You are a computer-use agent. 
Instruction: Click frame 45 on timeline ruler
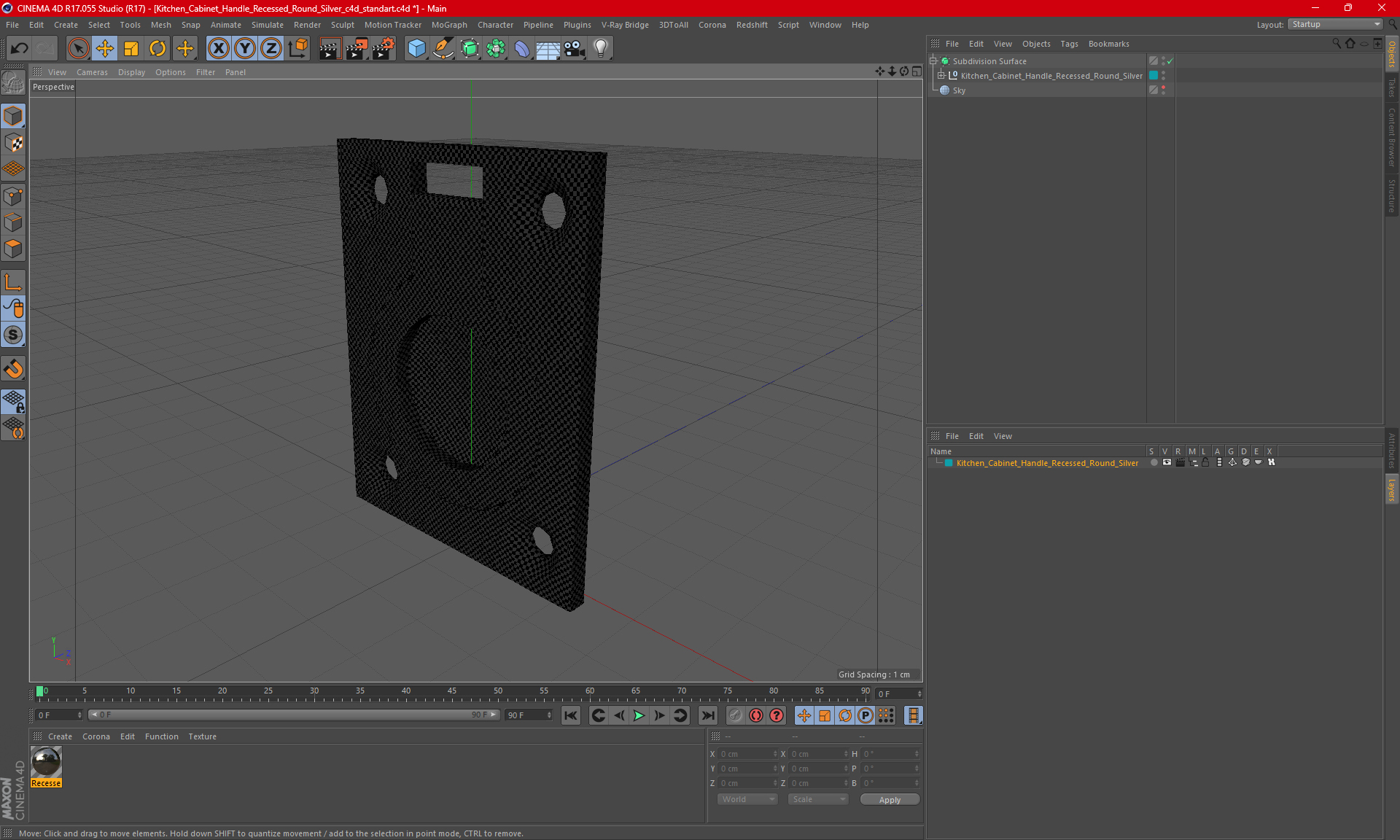tap(452, 691)
